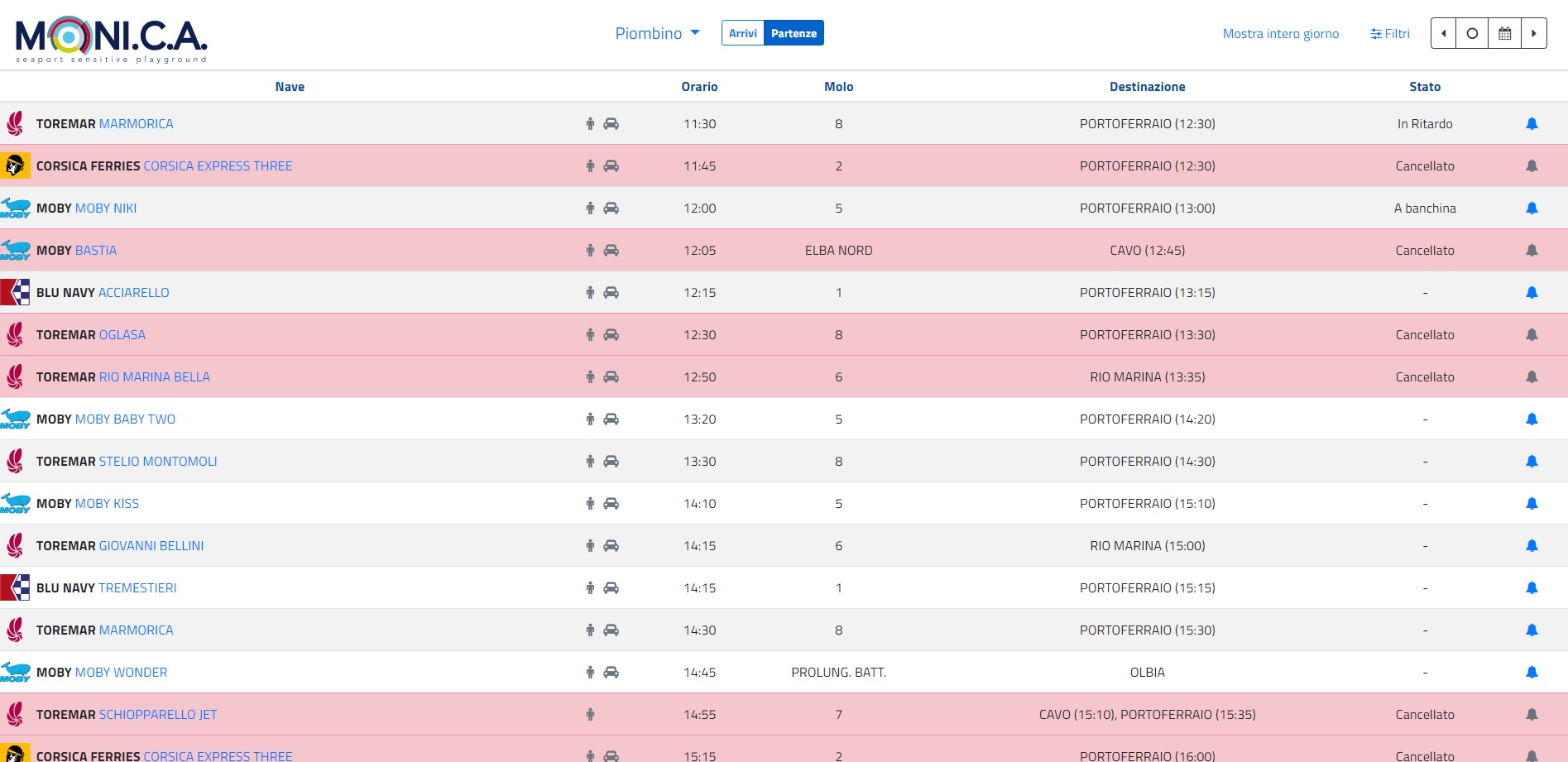Click the Orario column header
The height and width of the screenshot is (762, 1568).
click(699, 87)
